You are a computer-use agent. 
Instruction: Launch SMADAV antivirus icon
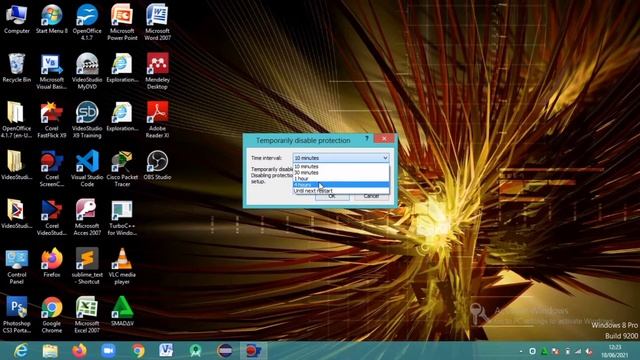[122, 312]
